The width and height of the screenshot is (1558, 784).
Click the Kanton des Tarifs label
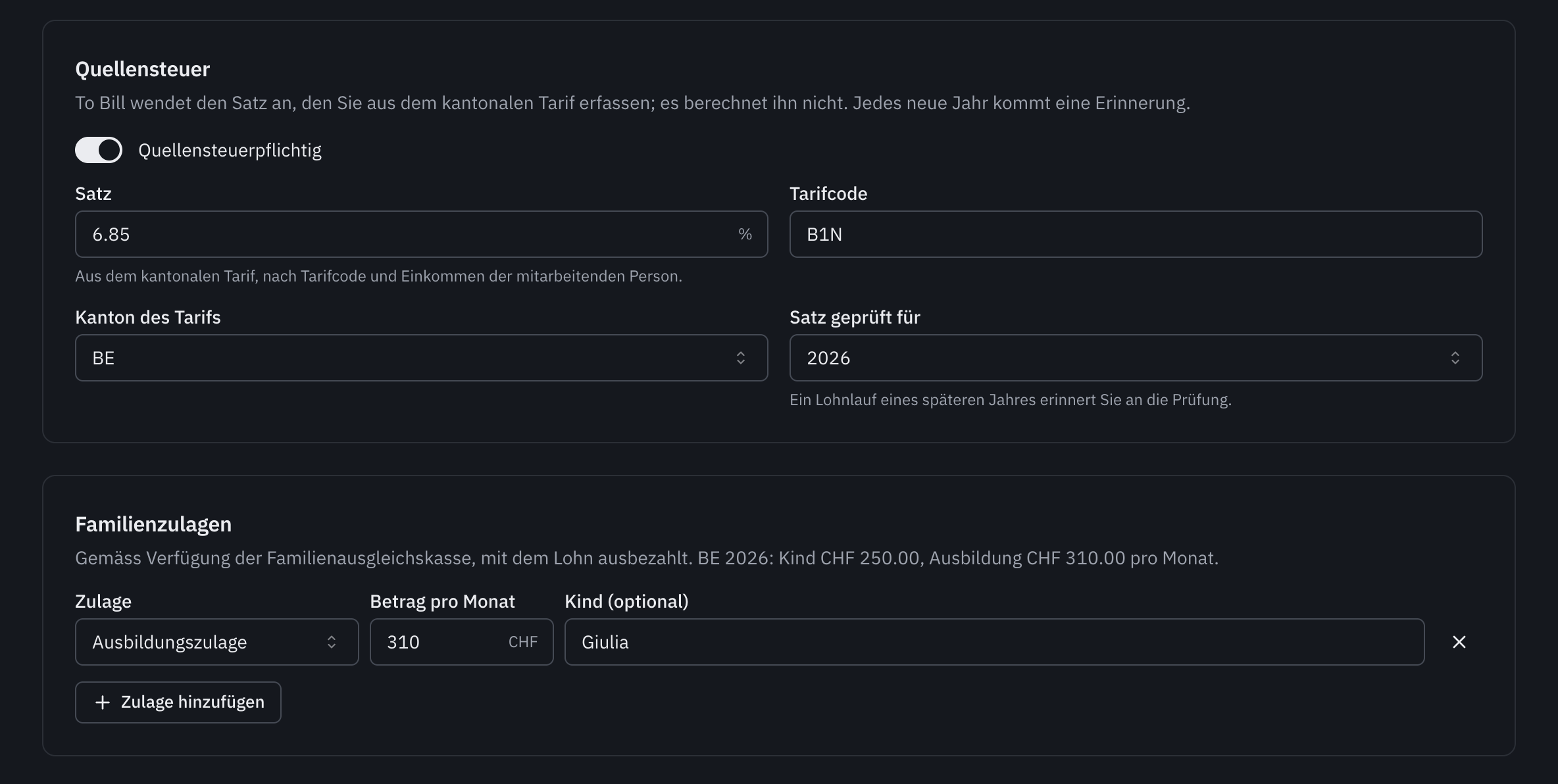click(147, 317)
